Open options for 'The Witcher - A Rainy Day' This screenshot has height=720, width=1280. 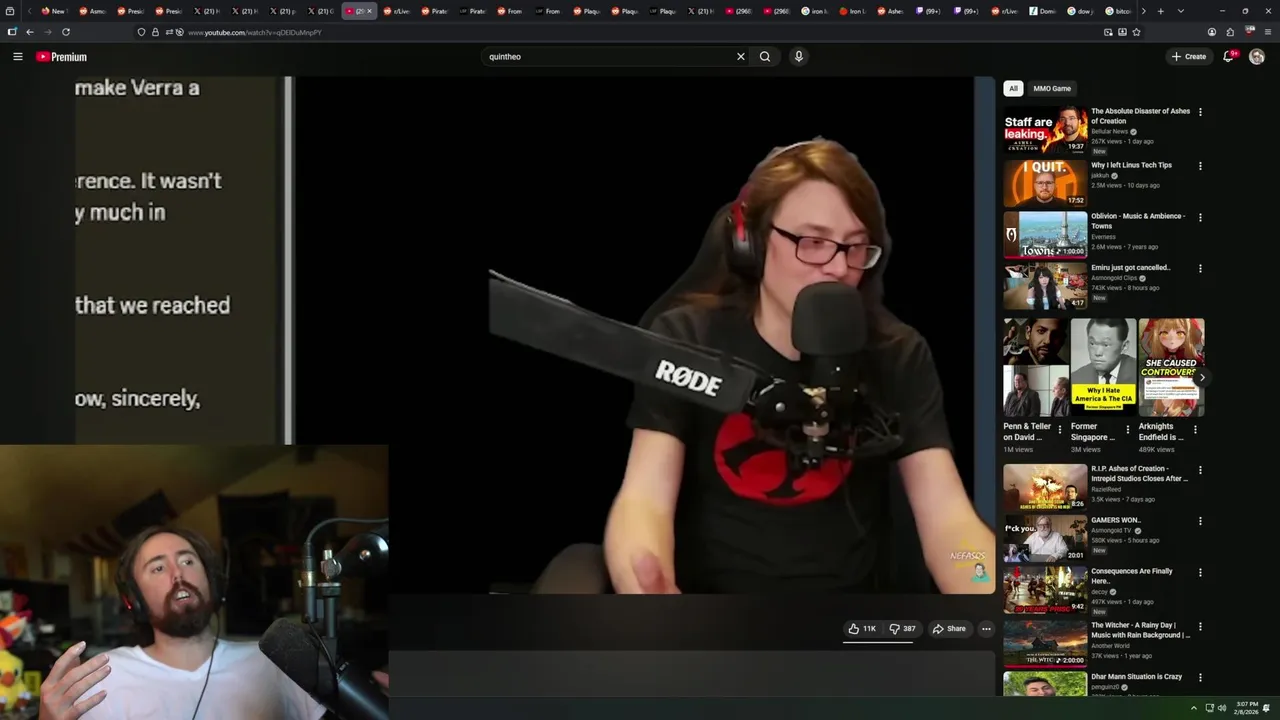click(x=1200, y=627)
